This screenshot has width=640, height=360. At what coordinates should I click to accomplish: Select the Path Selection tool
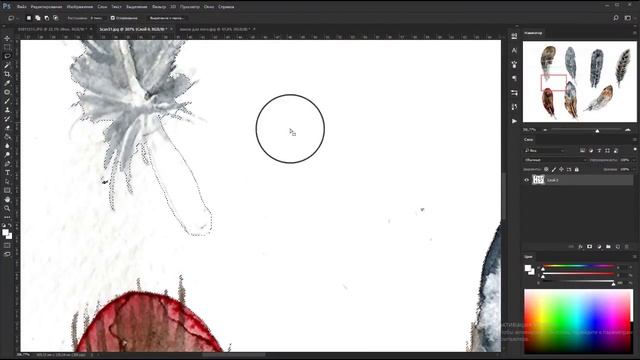click(x=7, y=182)
